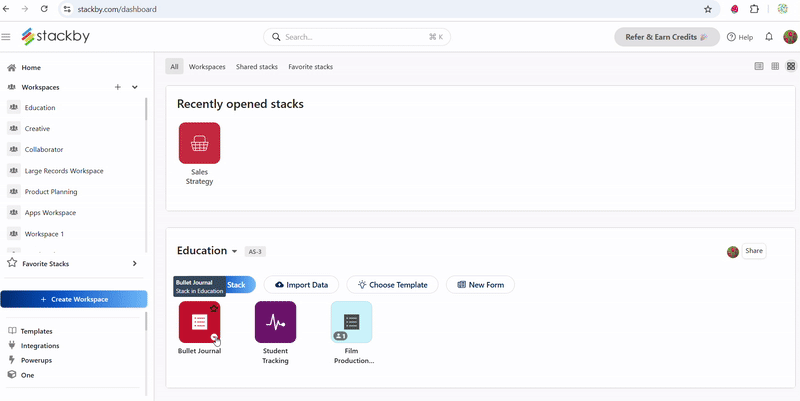This screenshot has width=800, height=401.
Task: Click the hamburger menu icon beside logo
Action: [6, 37]
